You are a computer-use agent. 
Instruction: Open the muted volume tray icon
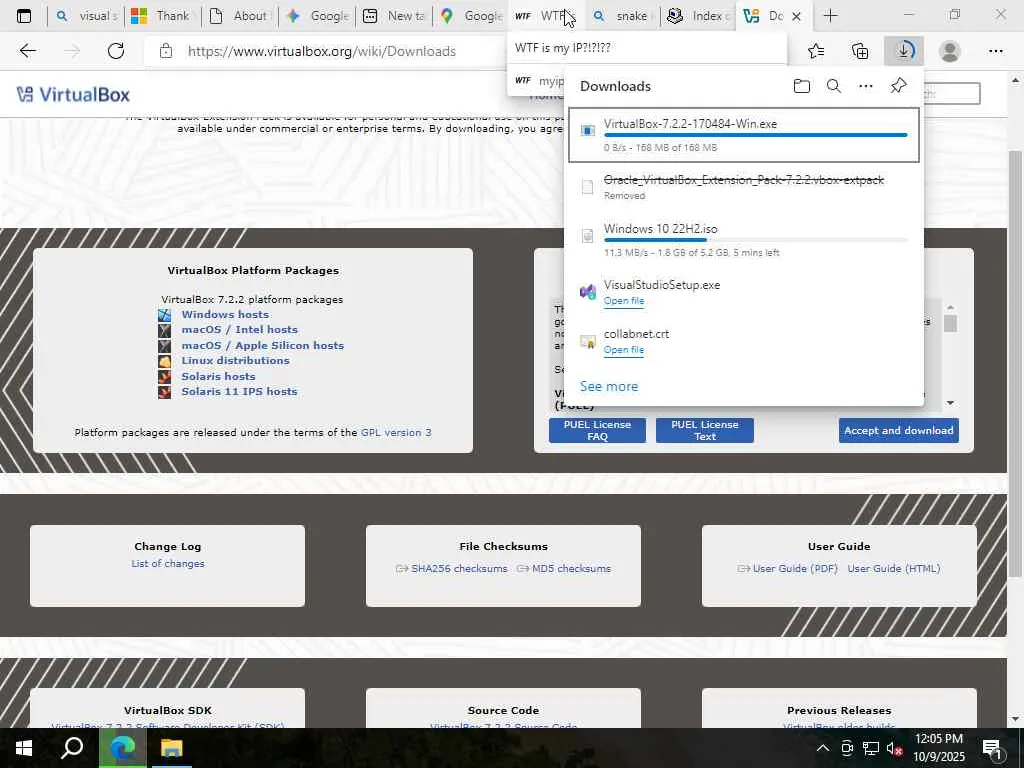coord(894,748)
